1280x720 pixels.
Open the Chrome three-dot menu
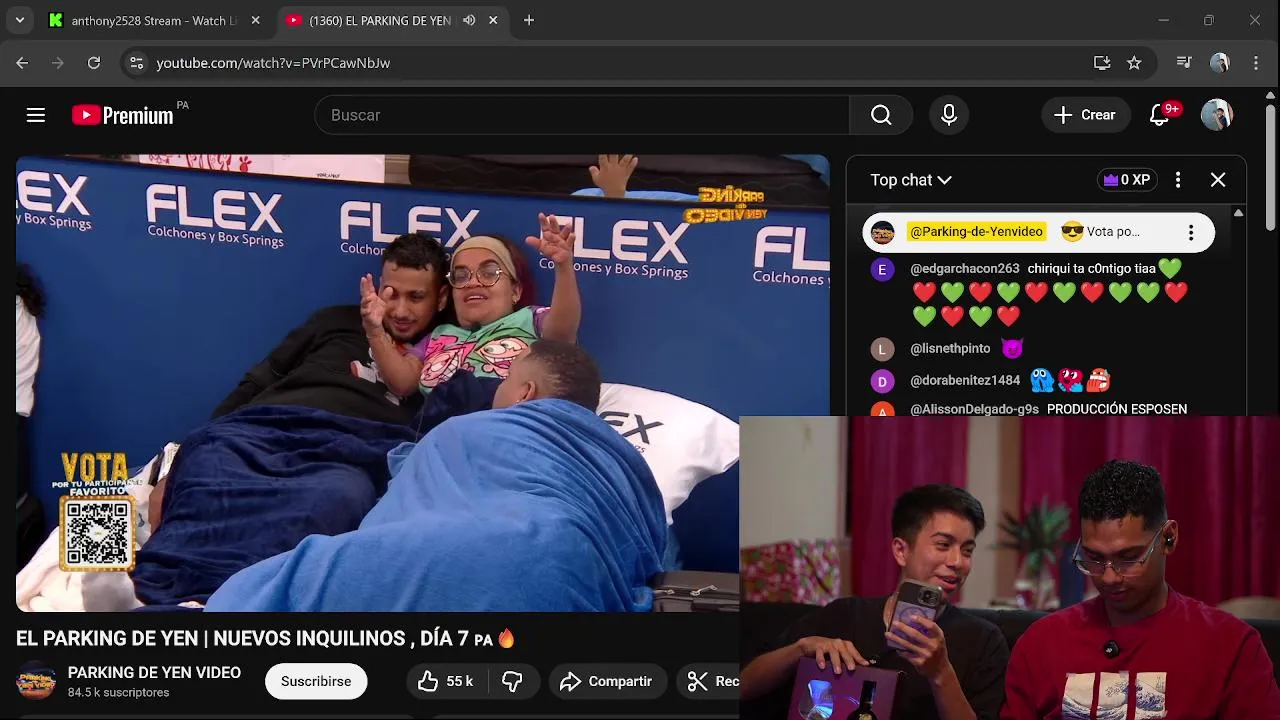pos(1256,62)
